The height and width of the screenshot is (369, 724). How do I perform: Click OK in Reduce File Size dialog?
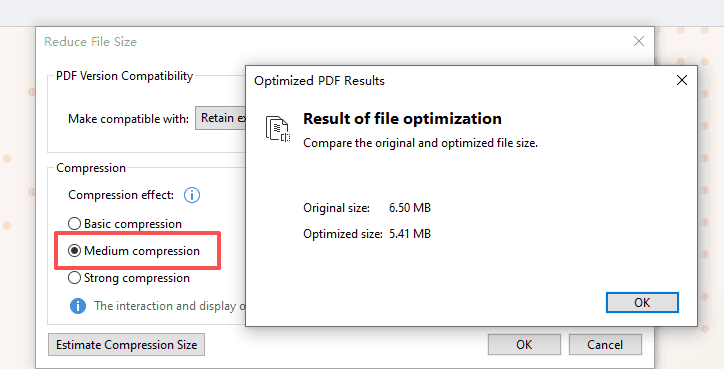(x=524, y=345)
